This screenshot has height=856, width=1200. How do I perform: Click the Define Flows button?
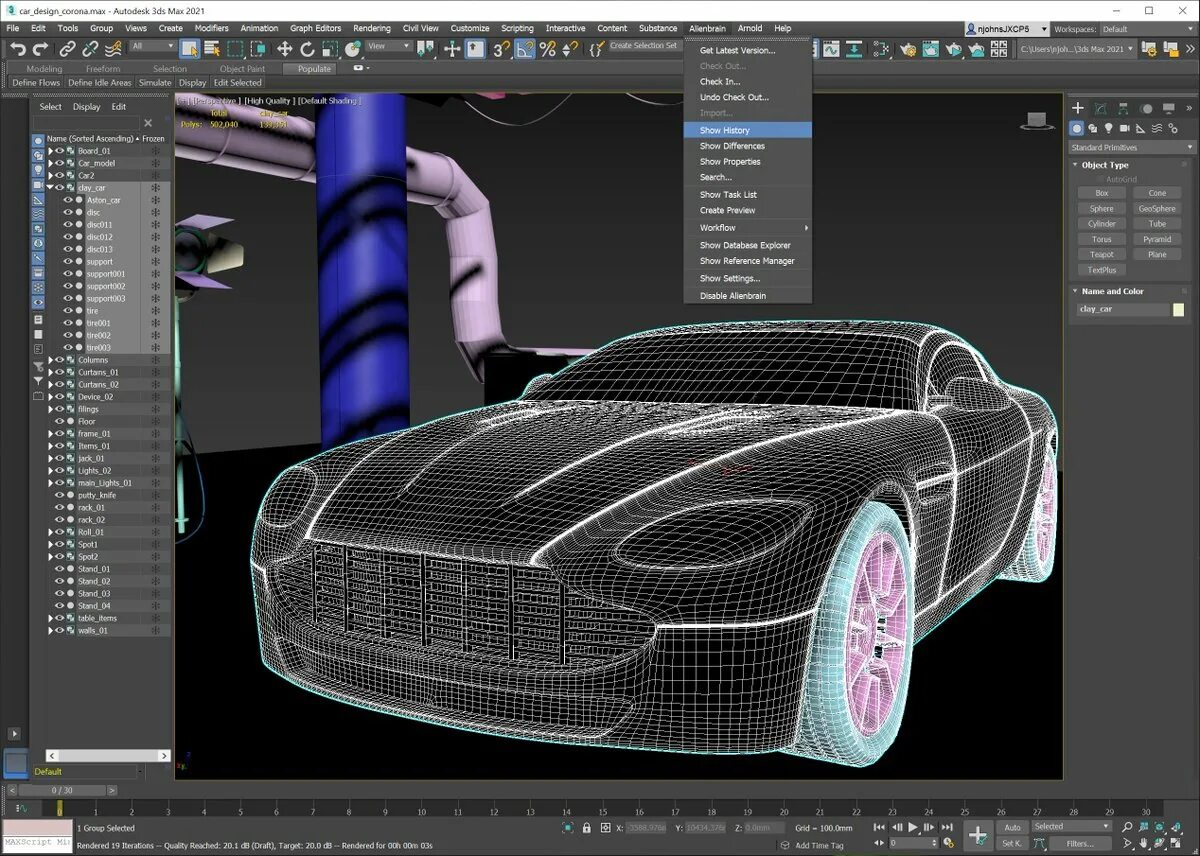click(36, 83)
